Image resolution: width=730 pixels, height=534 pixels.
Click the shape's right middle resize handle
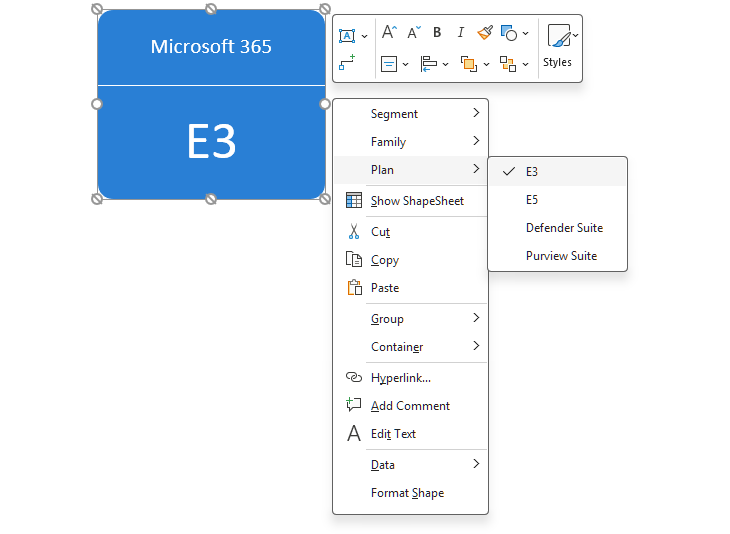[x=325, y=104]
